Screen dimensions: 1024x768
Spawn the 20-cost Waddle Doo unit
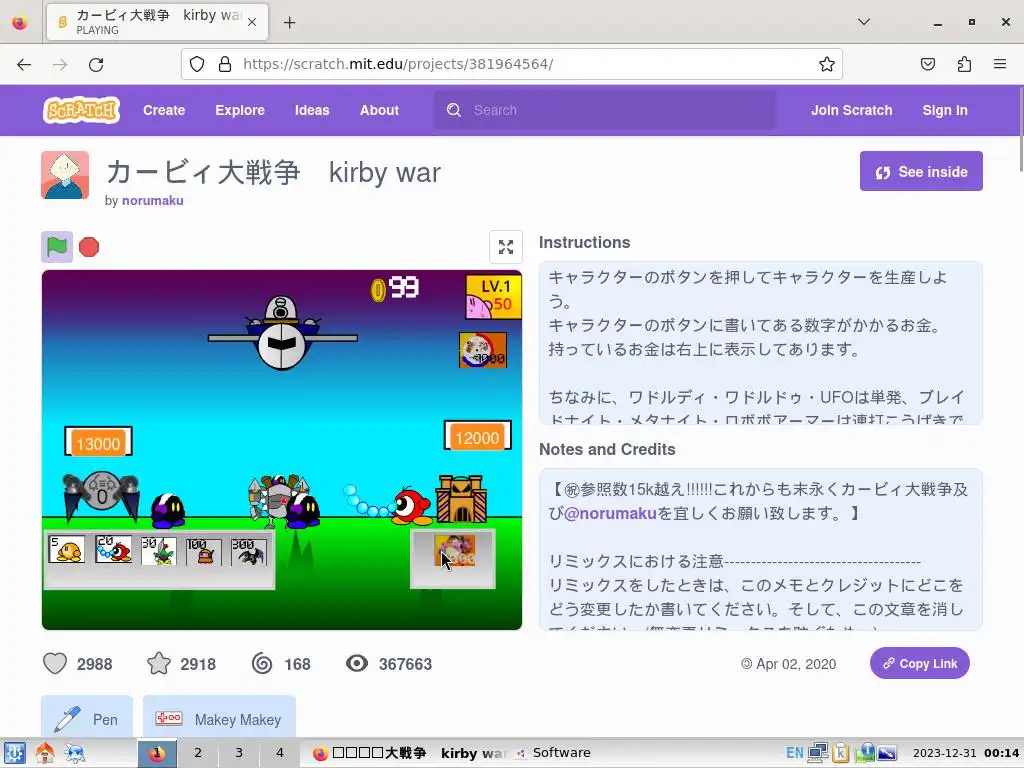[113, 550]
